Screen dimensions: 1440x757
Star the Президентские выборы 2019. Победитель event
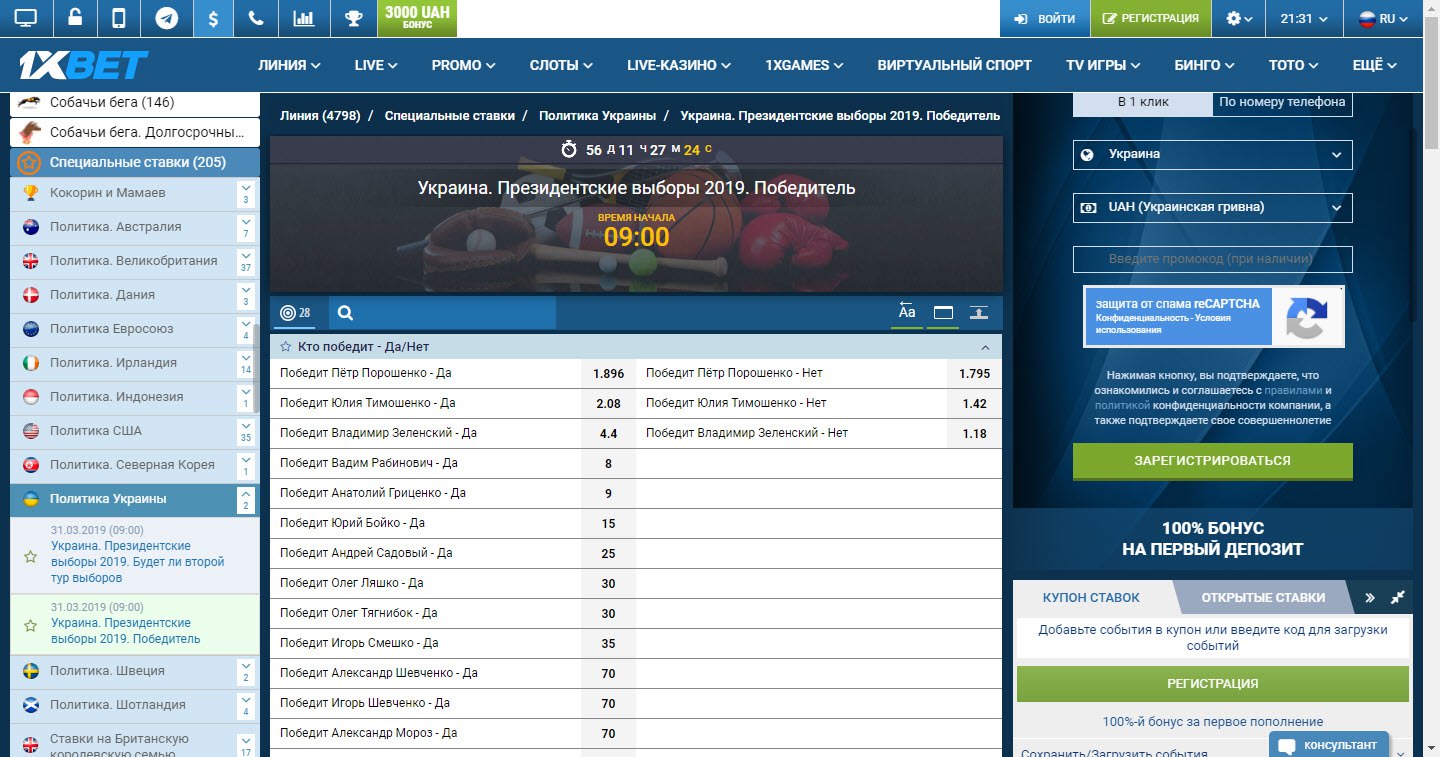tap(30, 624)
